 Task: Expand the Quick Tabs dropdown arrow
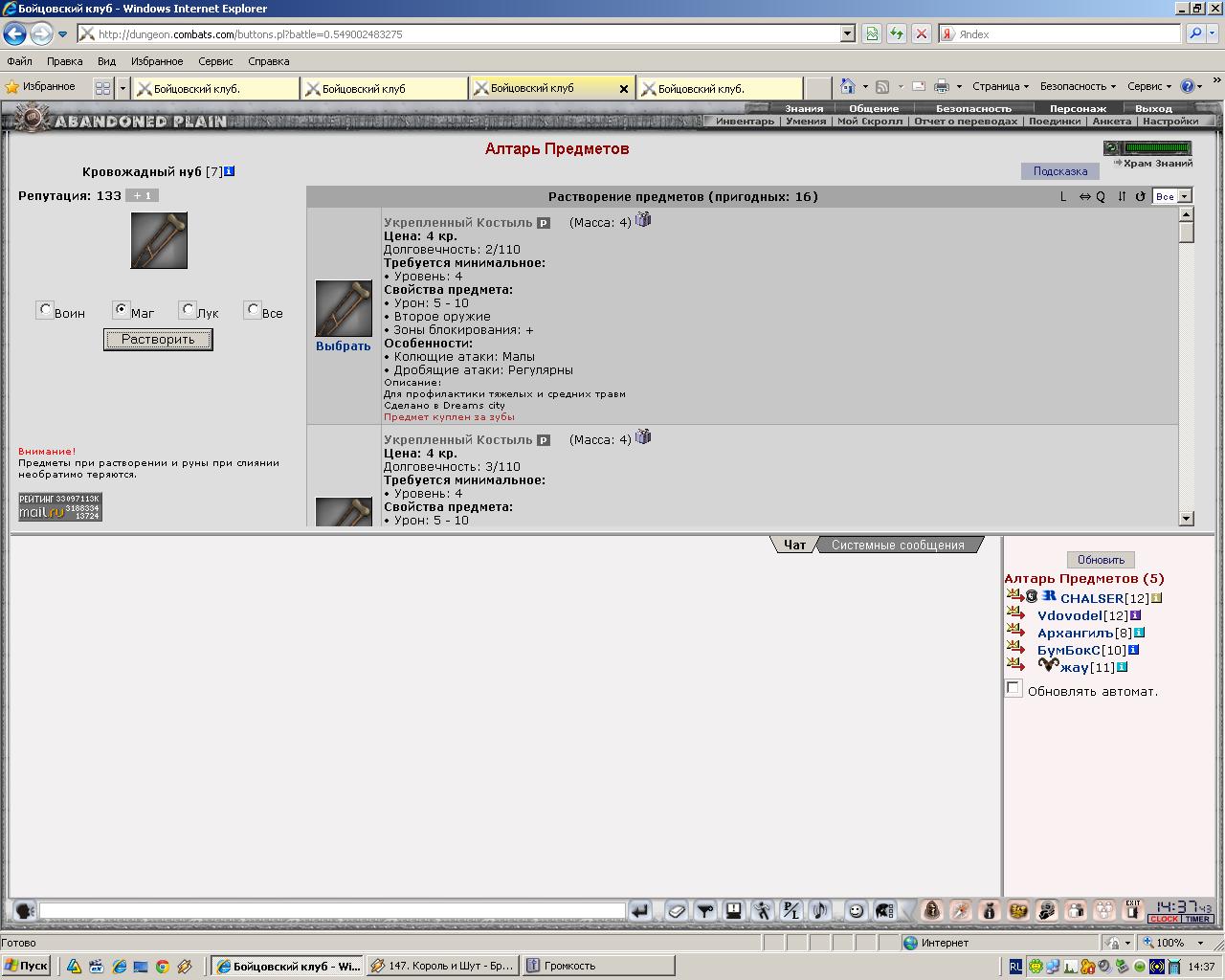click(x=122, y=88)
